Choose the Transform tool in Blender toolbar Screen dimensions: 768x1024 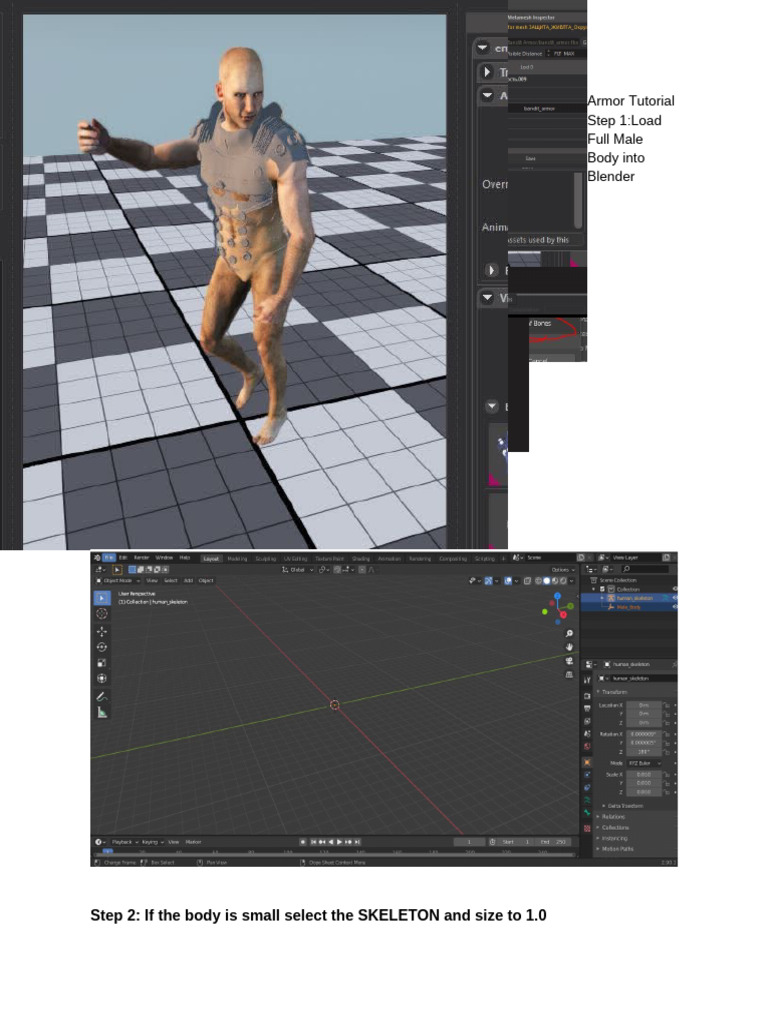pos(102,679)
